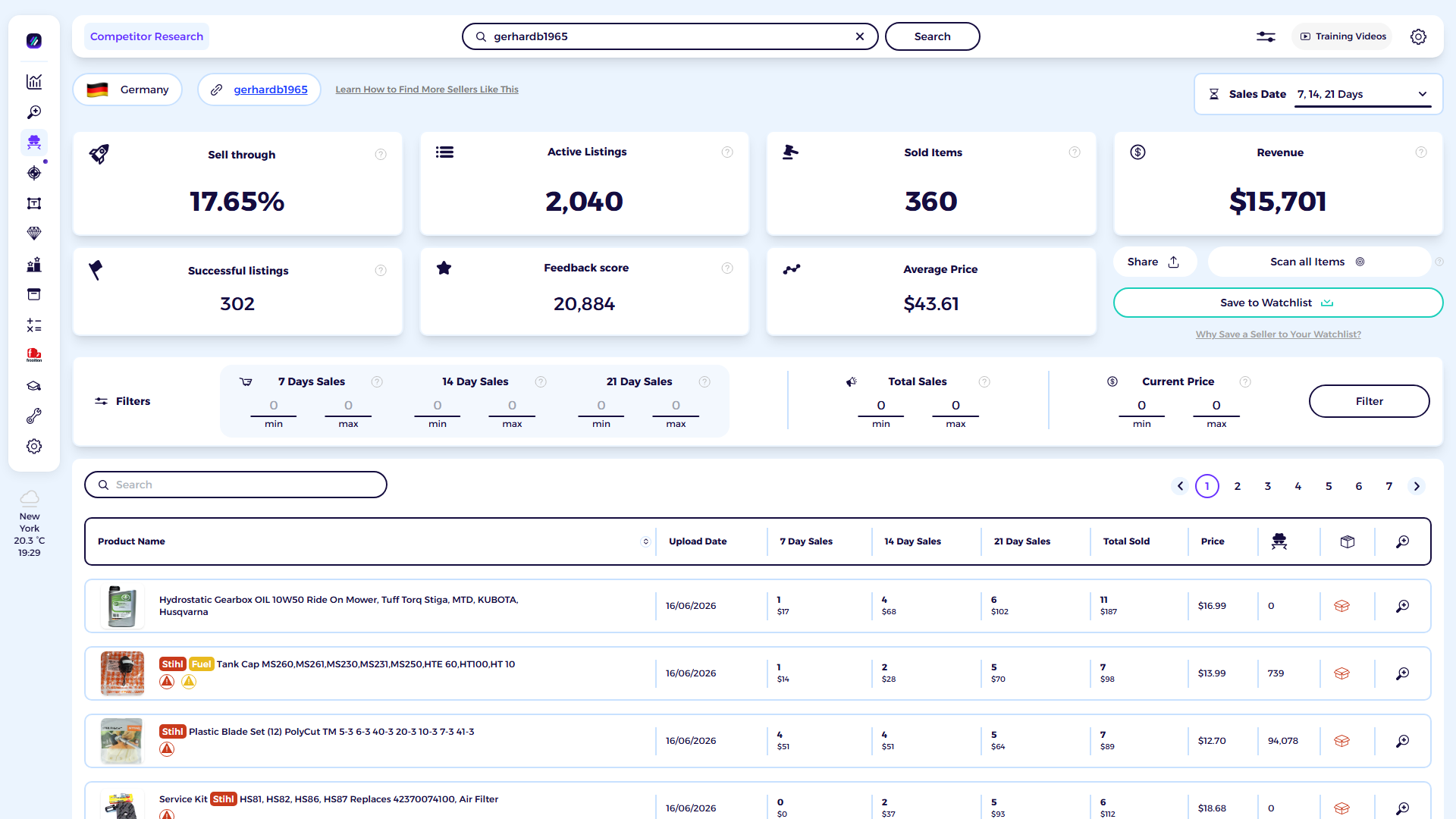Open results page 3
Image resolution: width=1456 pixels, height=819 pixels.
pyautogui.click(x=1268, y=486)
